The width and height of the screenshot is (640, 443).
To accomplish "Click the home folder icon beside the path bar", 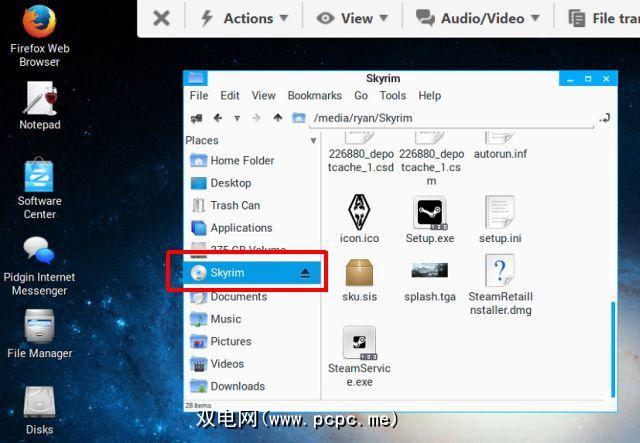I will pos(299,118).
